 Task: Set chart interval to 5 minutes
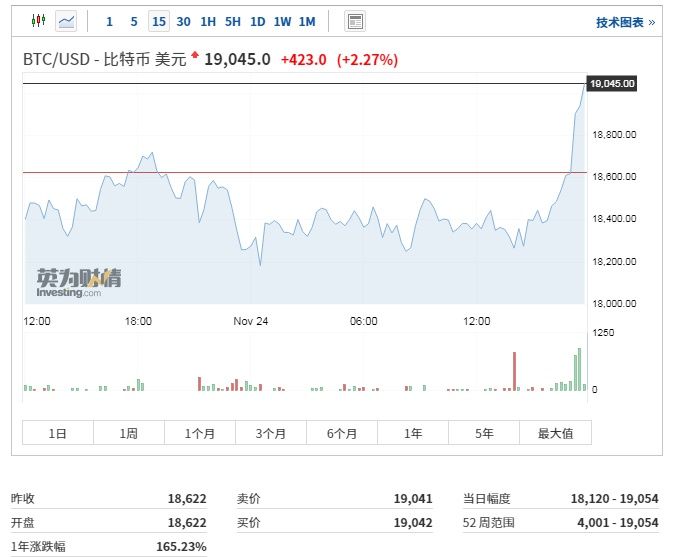pyautogui.click(x=134, y=21)
